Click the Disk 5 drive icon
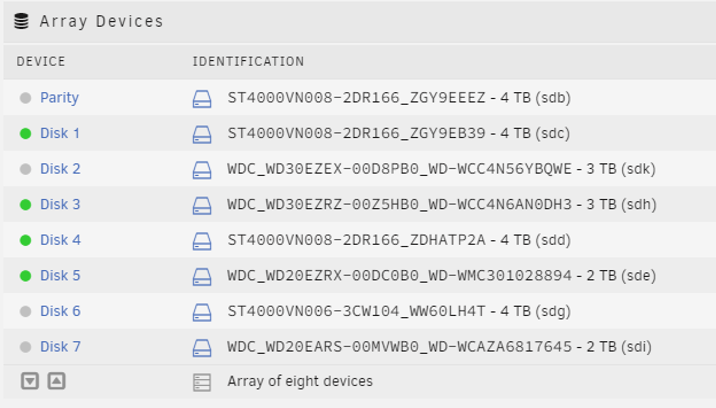The height and width of the screenshot is (408, 716). [x=202, y=277]
